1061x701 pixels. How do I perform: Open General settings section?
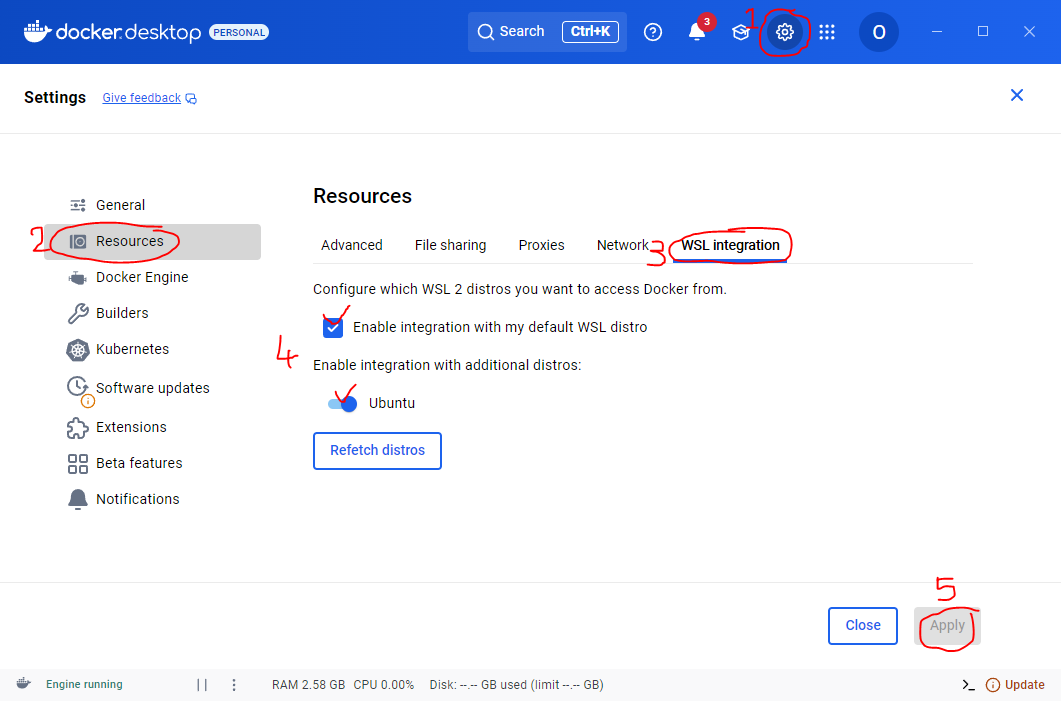[x=152, y=205]
